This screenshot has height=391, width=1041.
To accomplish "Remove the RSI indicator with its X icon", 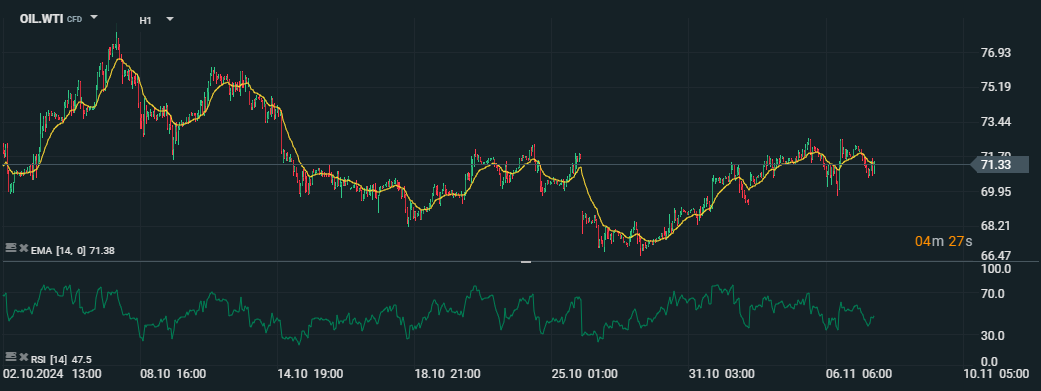I will click(23, 358).
